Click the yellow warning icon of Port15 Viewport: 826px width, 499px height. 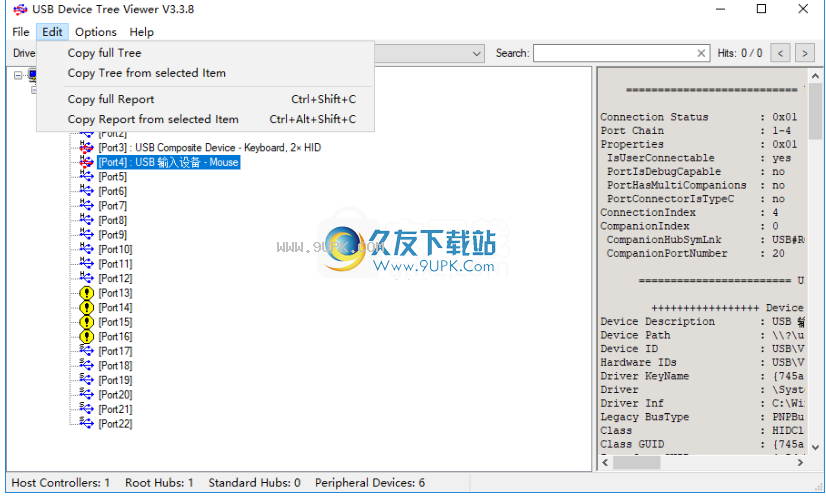pyautogui.click(x=86, y=322)
